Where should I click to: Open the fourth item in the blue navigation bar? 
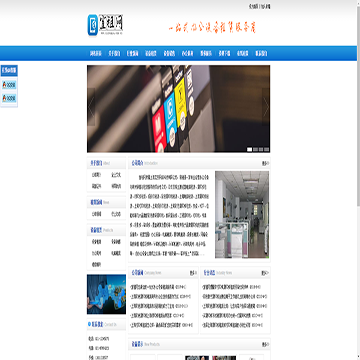151,53
